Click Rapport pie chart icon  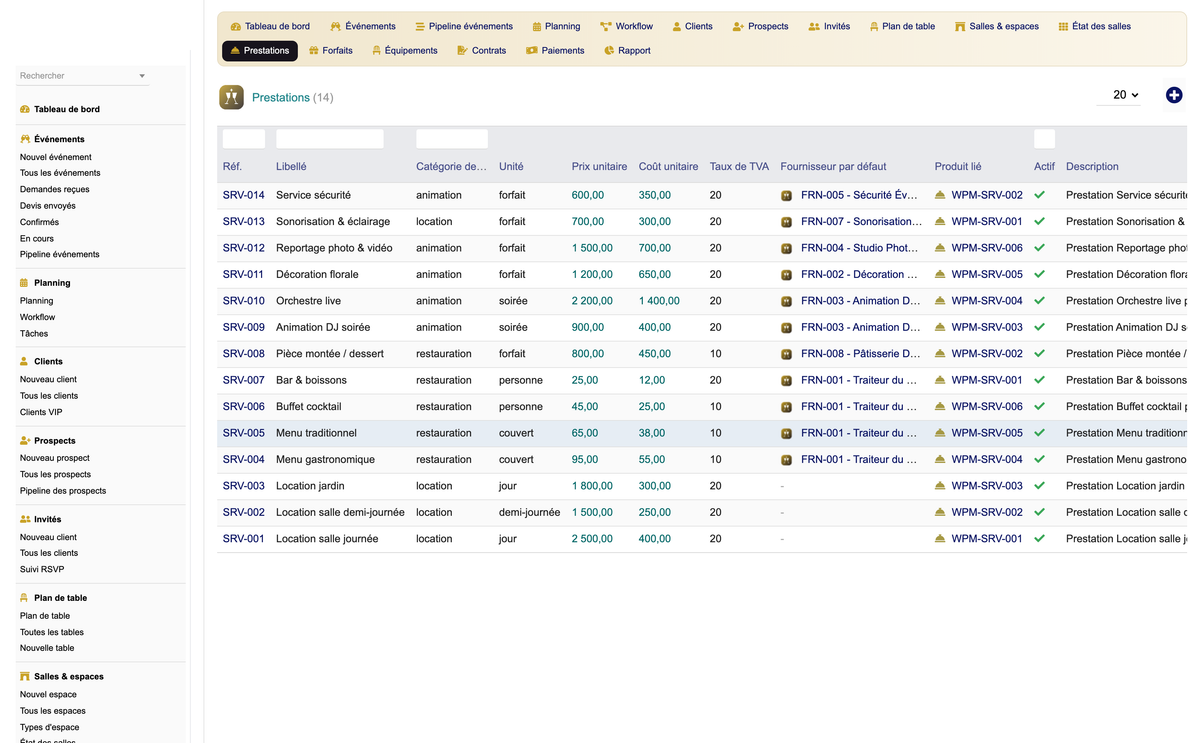pyautogui.click(x=609, y=50)
